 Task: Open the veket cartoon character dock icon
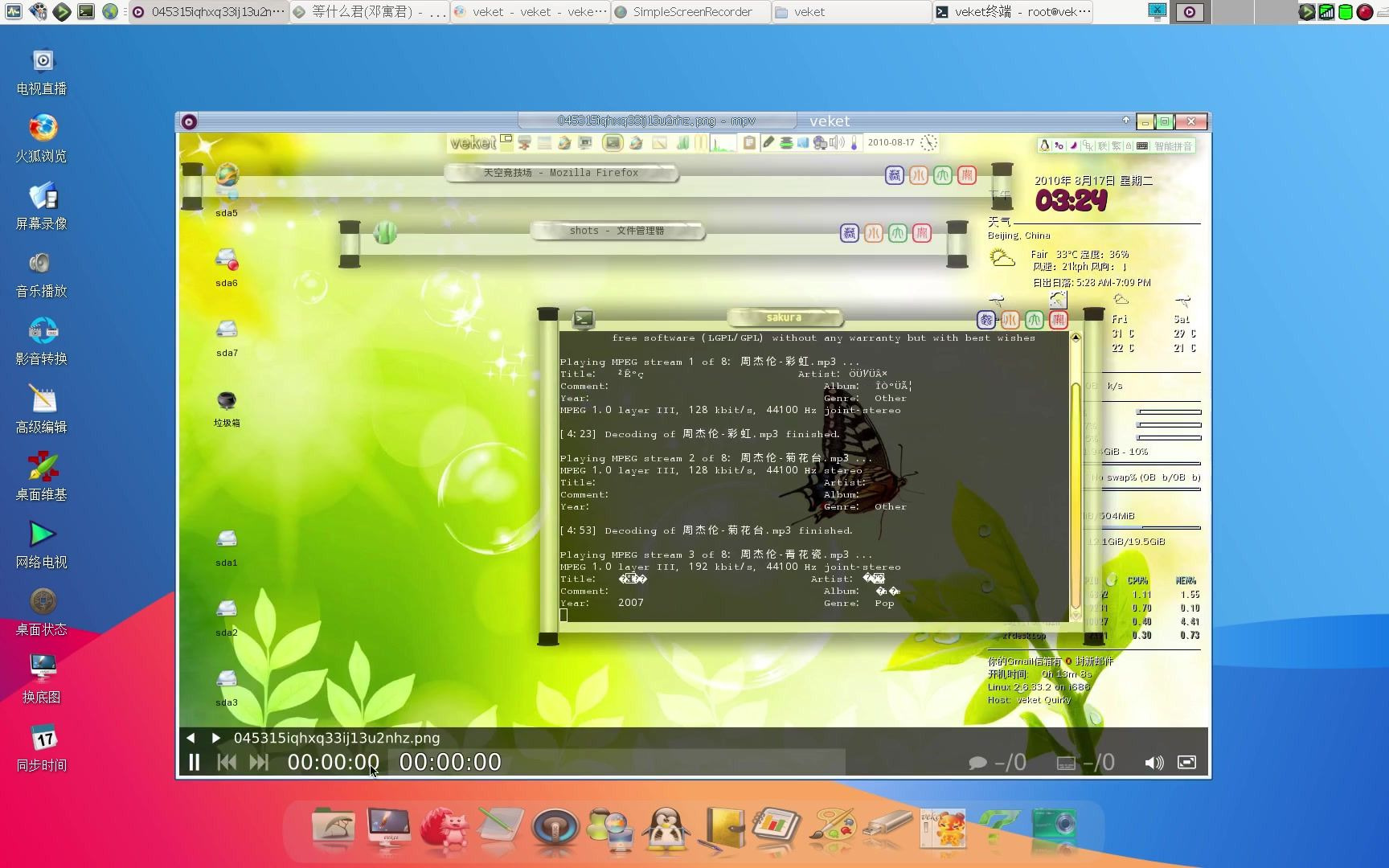pos(943,828)
